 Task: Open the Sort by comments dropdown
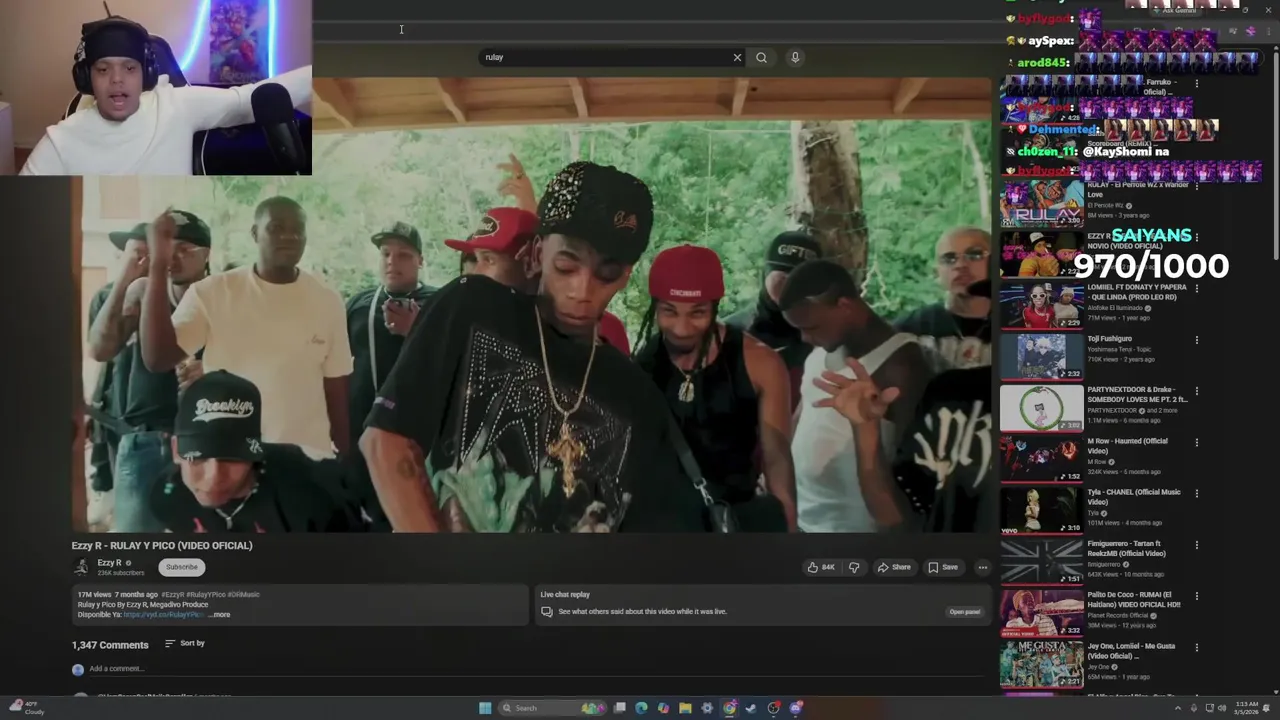tap(185, 643)
